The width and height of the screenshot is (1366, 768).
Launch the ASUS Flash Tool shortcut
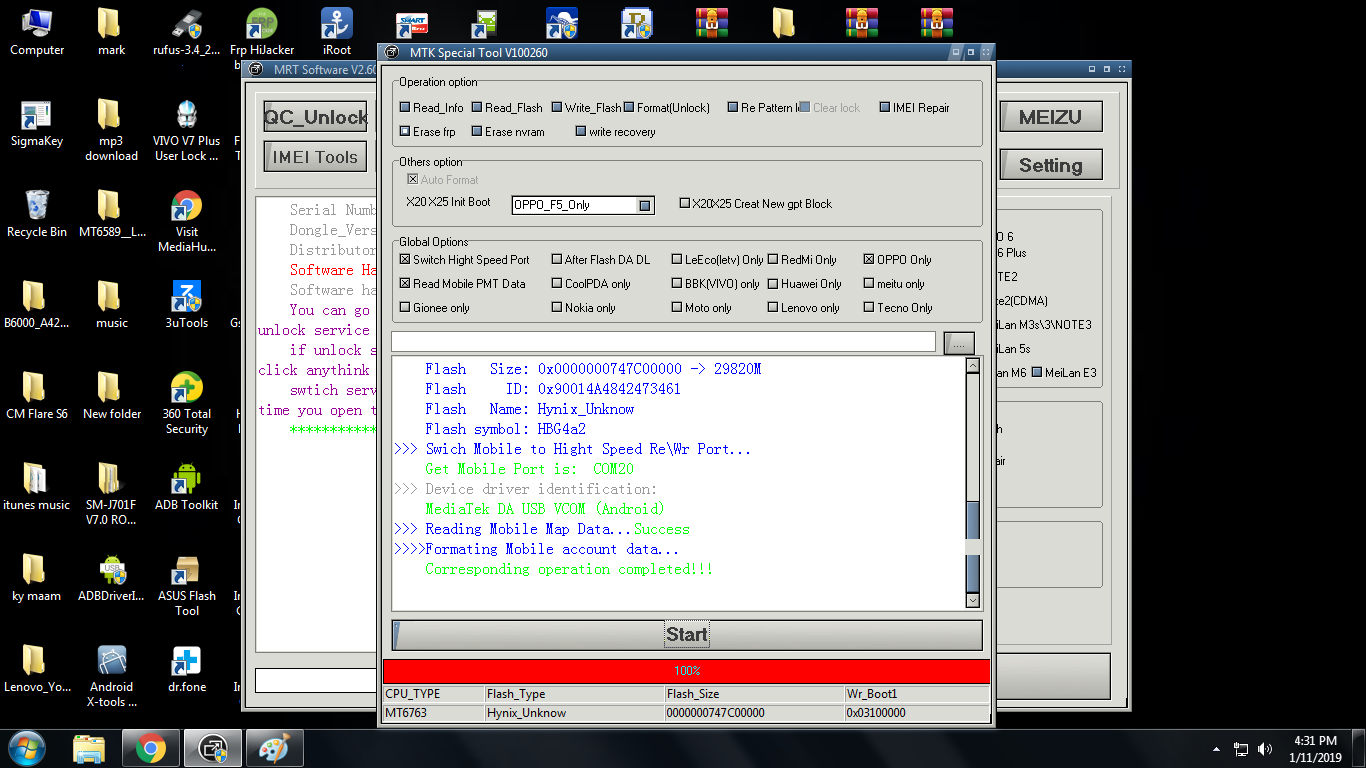(x=187, y=585)
